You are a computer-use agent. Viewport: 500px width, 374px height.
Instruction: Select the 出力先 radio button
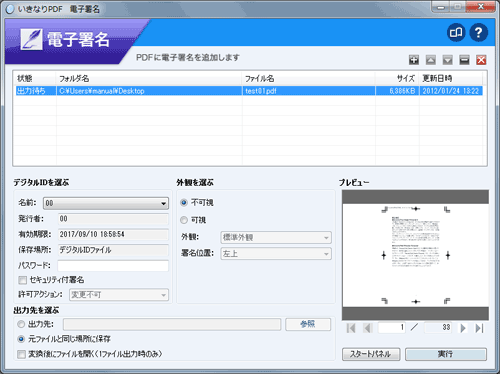[x=21, y=324]
